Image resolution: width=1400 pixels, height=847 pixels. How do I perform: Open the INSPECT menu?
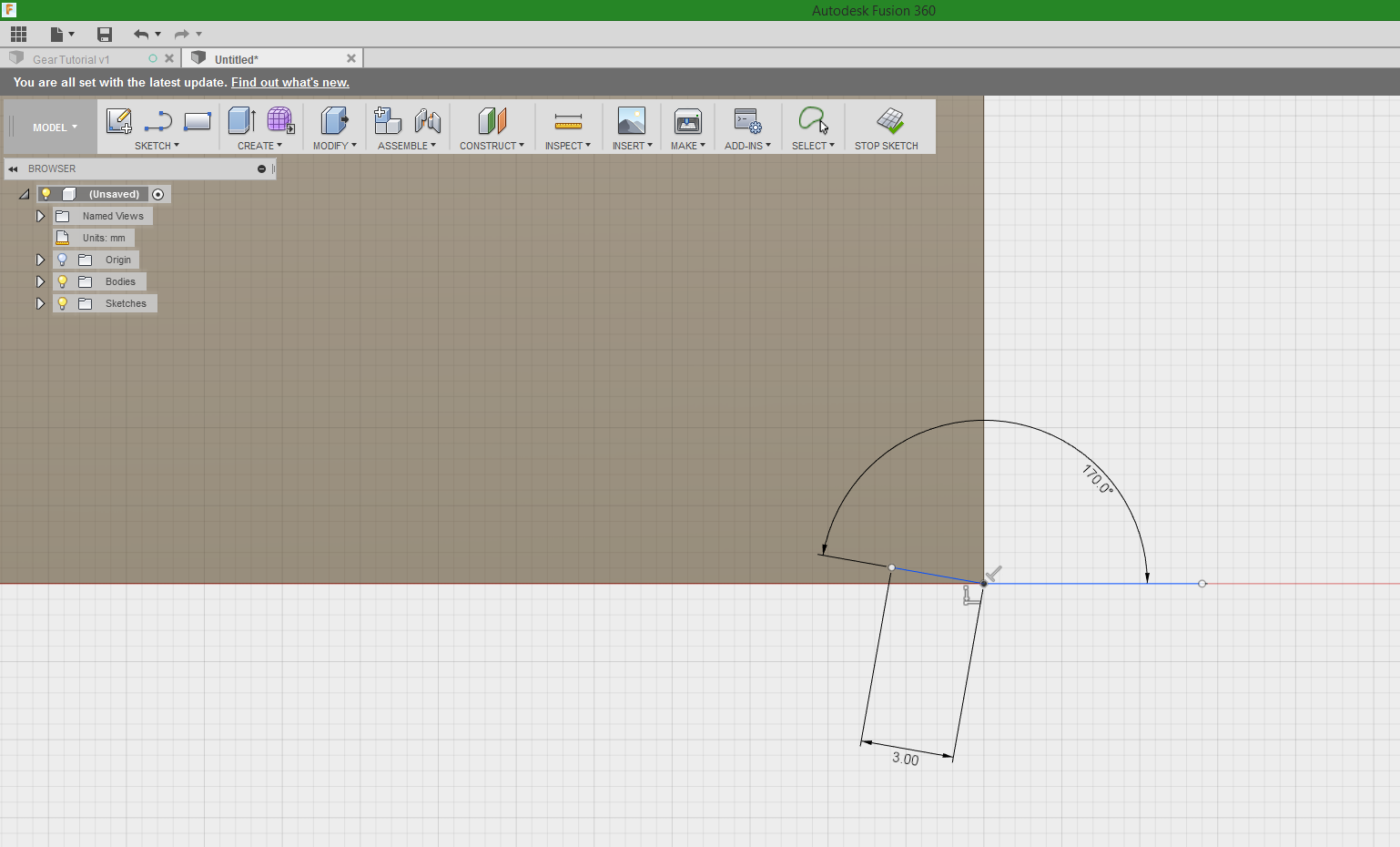pyautogui.click(x=567, y=146)
